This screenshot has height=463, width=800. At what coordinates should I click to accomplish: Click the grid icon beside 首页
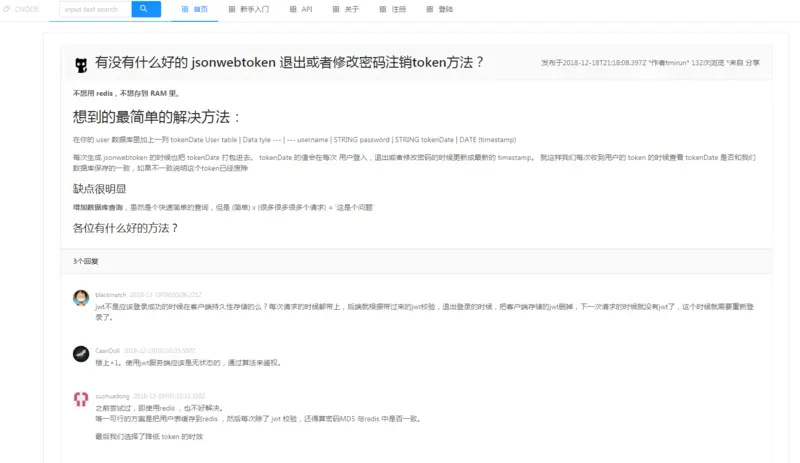point(185,9)
